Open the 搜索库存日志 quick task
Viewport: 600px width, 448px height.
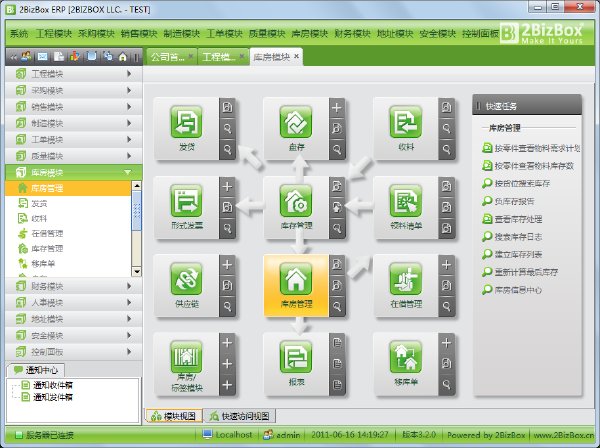click(x=512, y=237)
